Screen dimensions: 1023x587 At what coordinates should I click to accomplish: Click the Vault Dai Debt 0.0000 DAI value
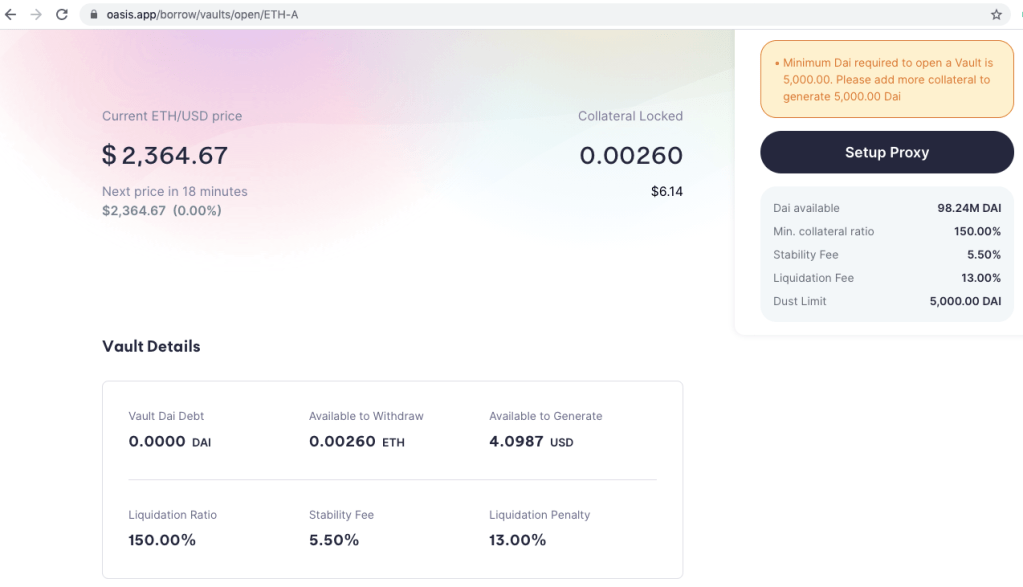[169, 441]
